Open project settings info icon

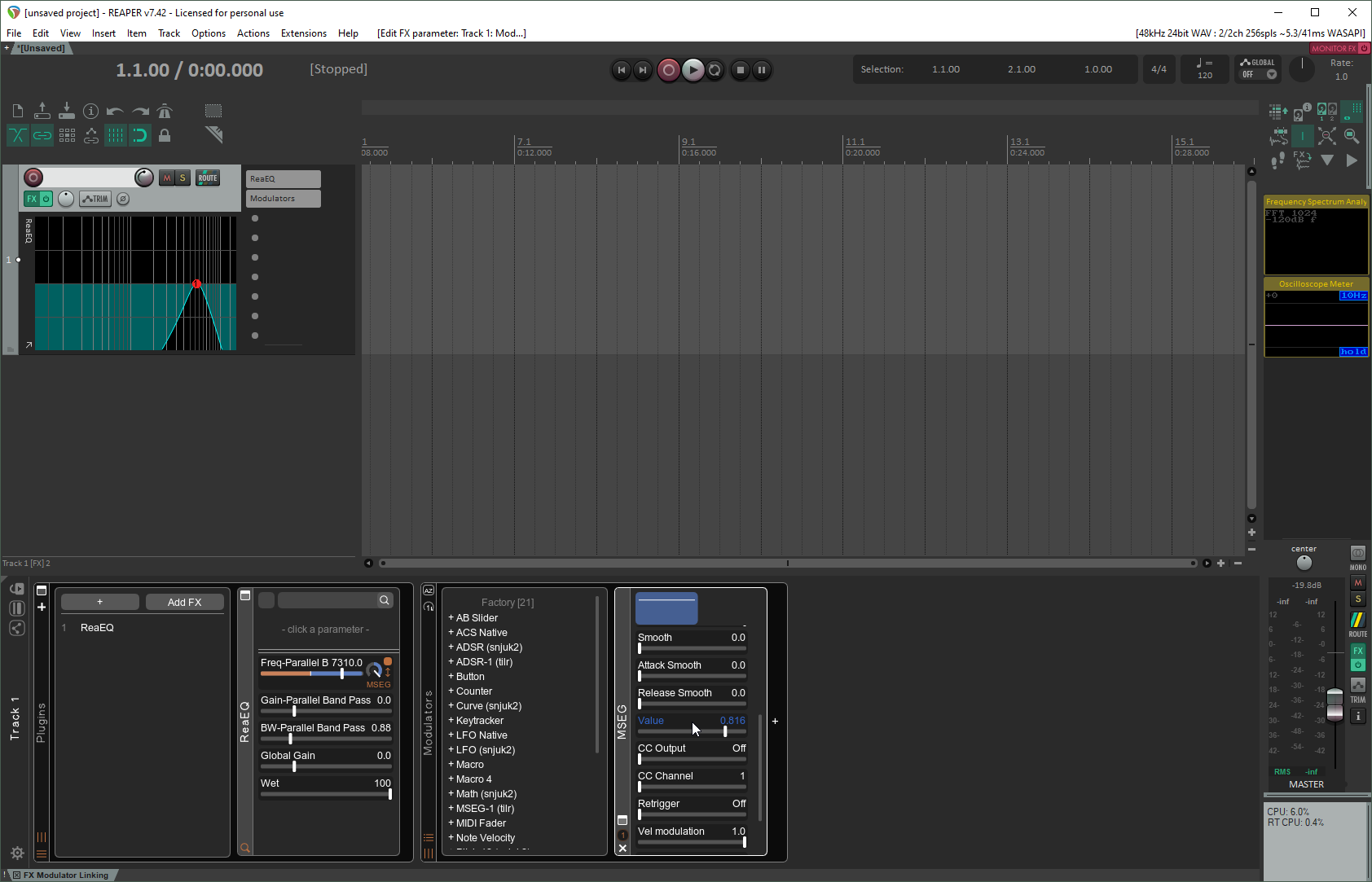point(90,111)
